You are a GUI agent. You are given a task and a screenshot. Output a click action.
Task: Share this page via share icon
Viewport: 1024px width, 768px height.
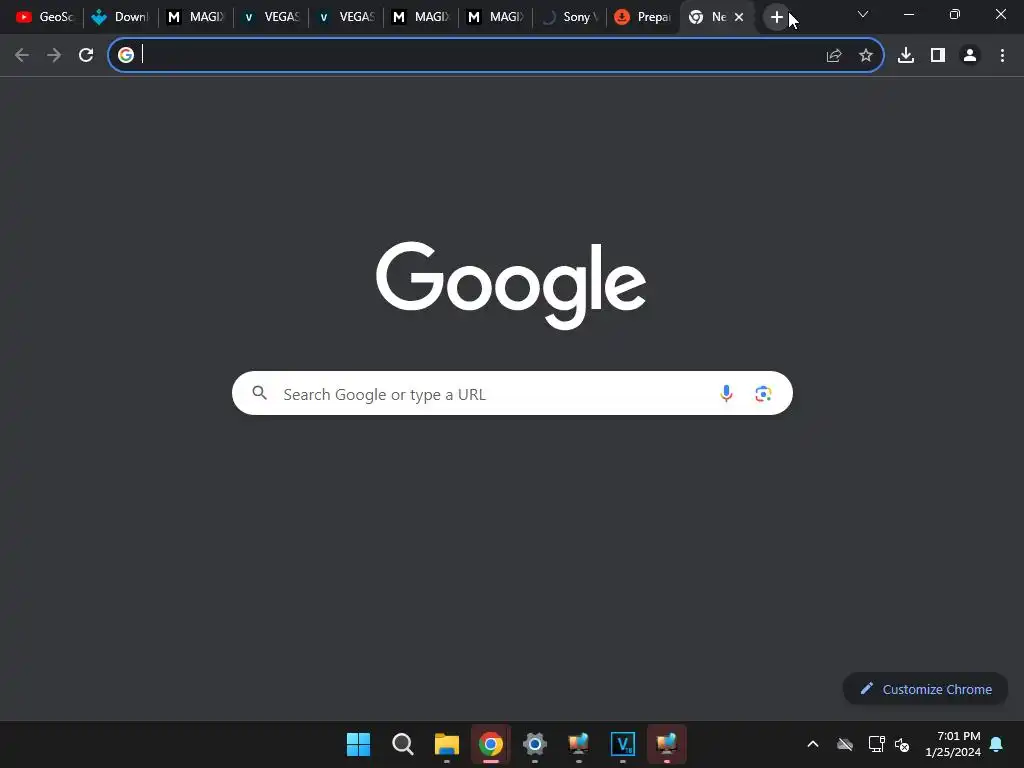pos(834,56)
